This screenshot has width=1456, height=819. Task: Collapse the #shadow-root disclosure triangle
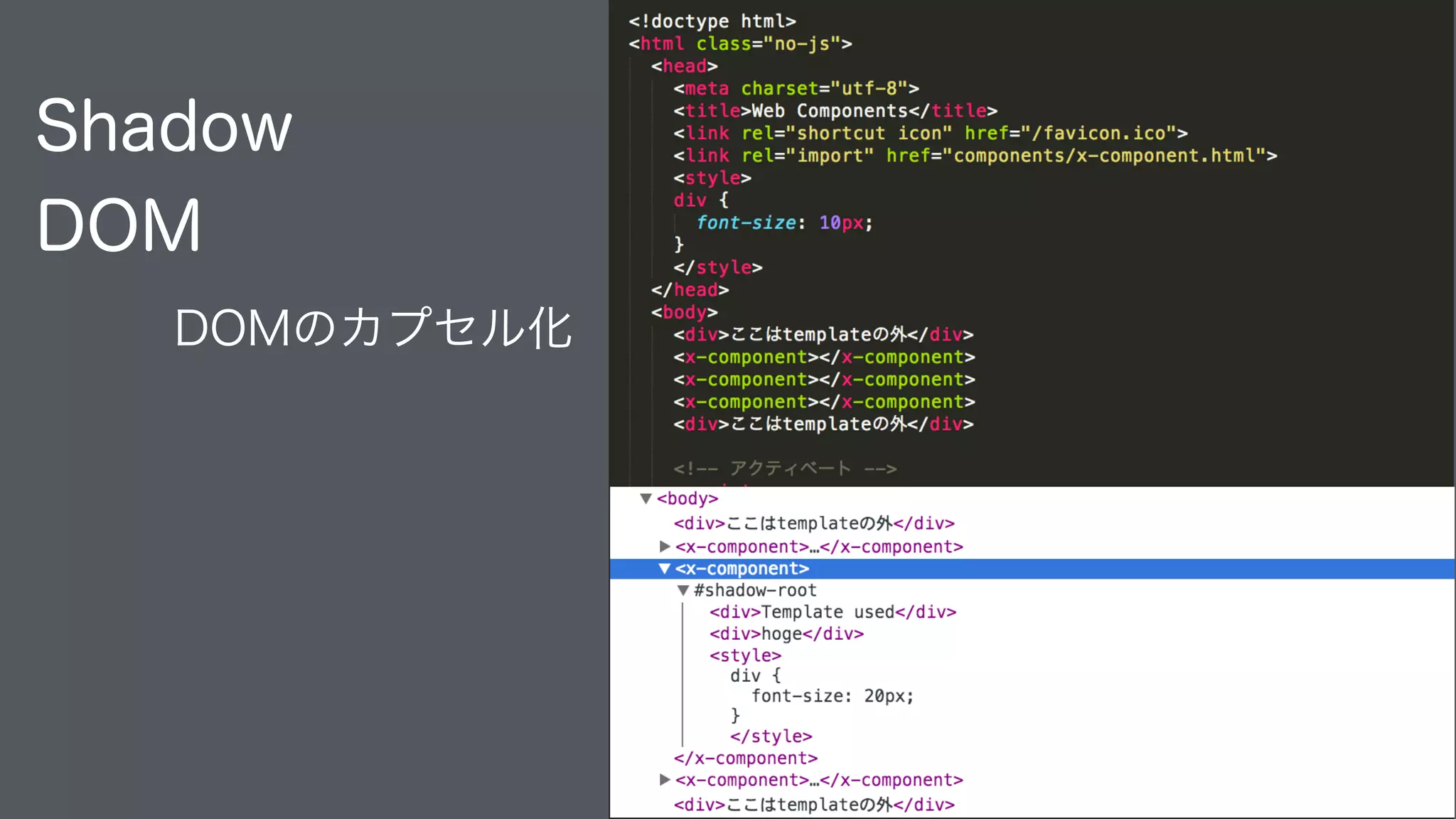[683, 591]
